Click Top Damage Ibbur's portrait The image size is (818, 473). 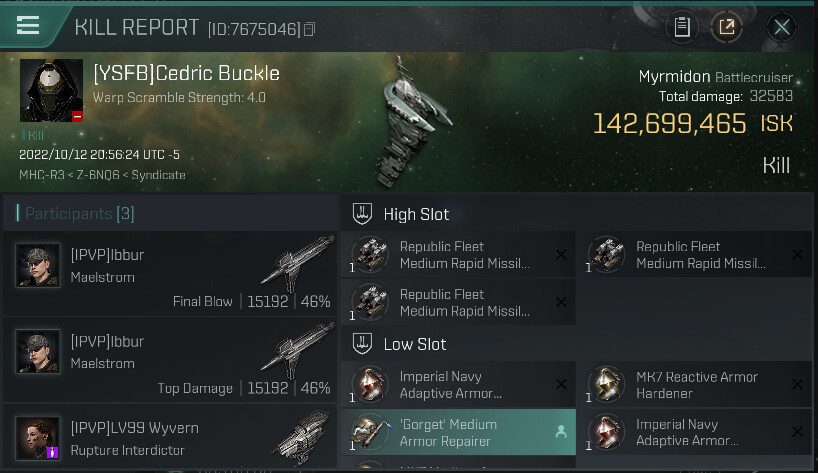click(37, 352)
